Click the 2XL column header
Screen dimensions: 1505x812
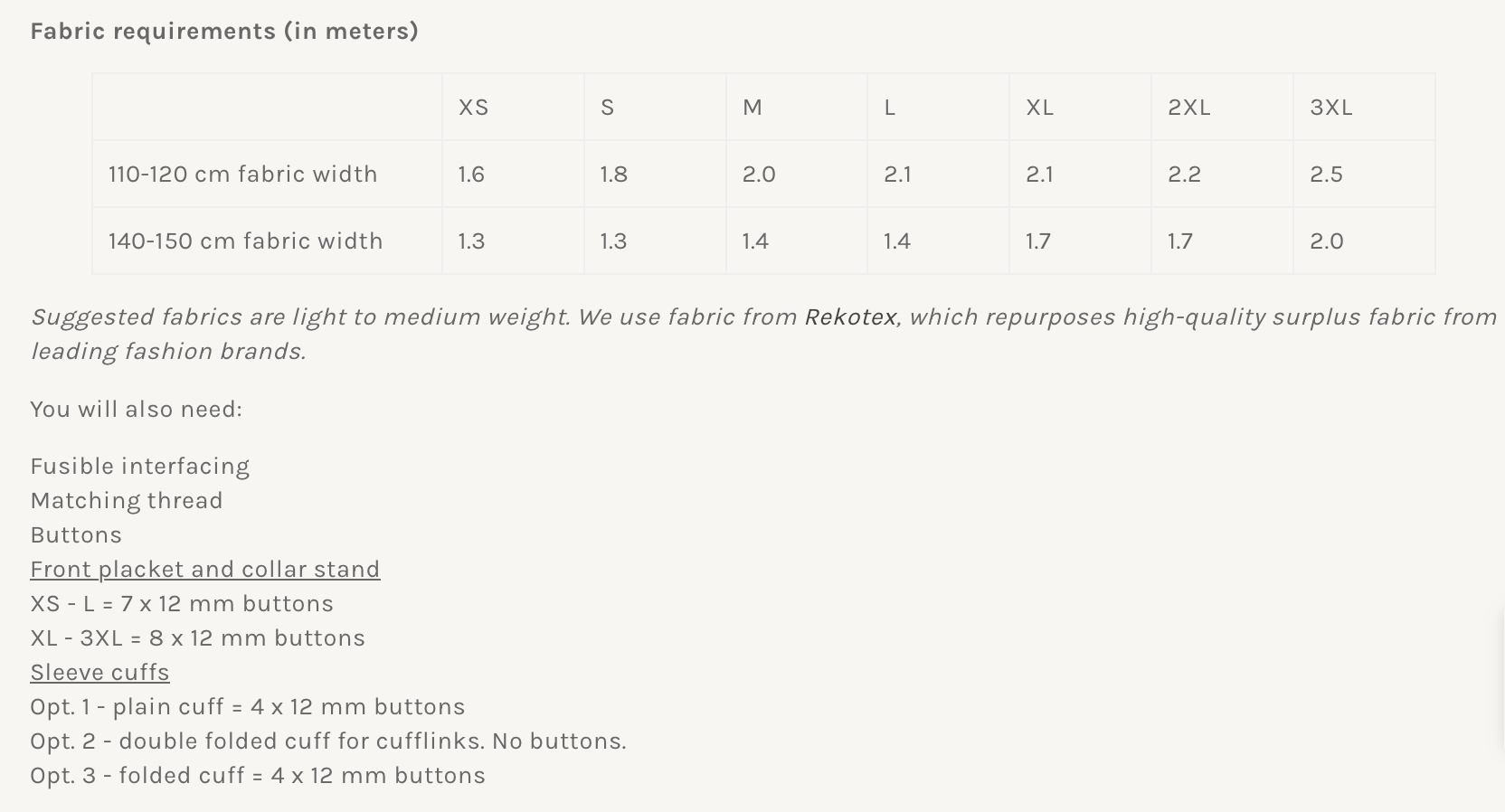coord(1188,108)
